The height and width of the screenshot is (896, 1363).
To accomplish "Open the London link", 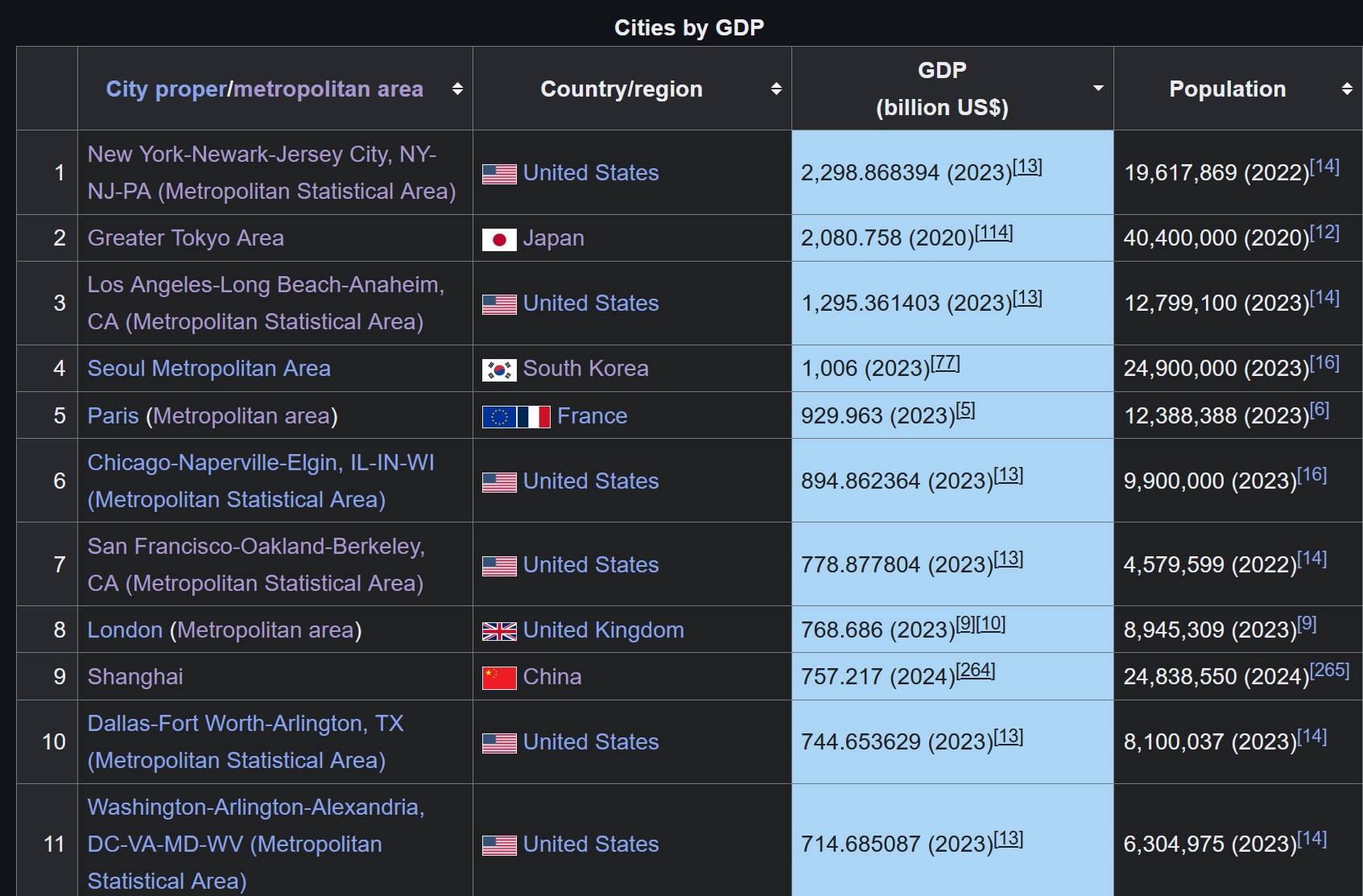I will click(125, 630).
